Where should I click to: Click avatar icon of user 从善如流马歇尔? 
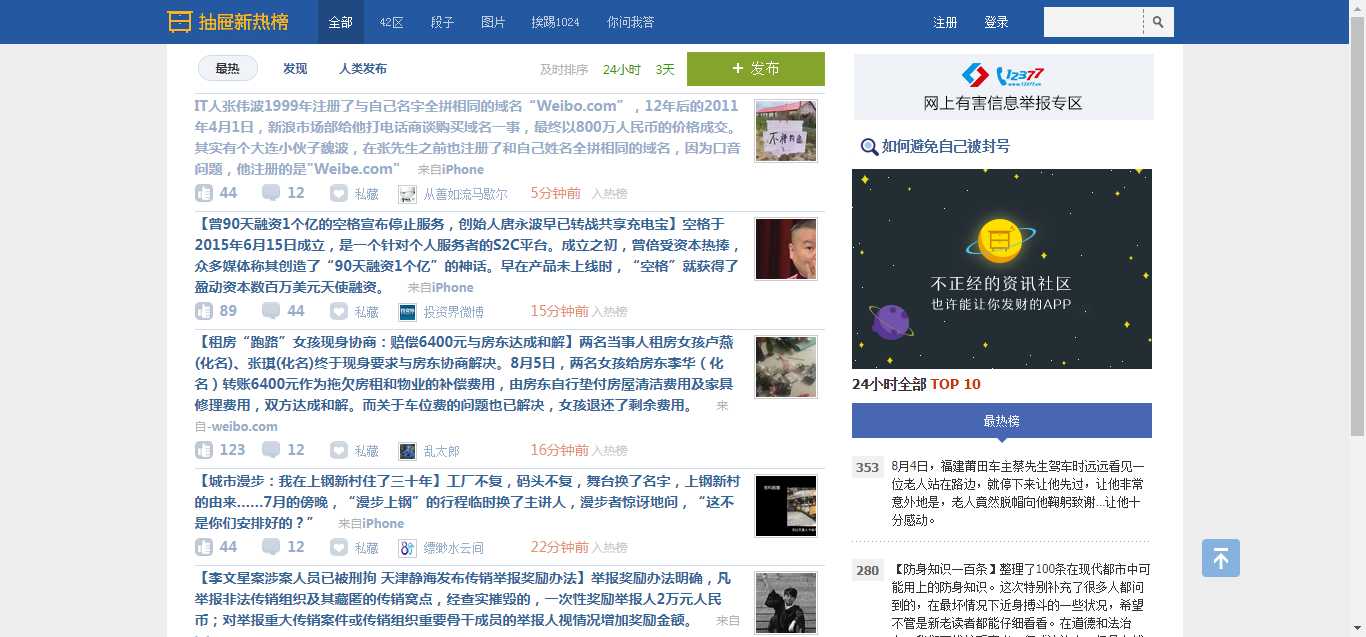pos(407,194)
